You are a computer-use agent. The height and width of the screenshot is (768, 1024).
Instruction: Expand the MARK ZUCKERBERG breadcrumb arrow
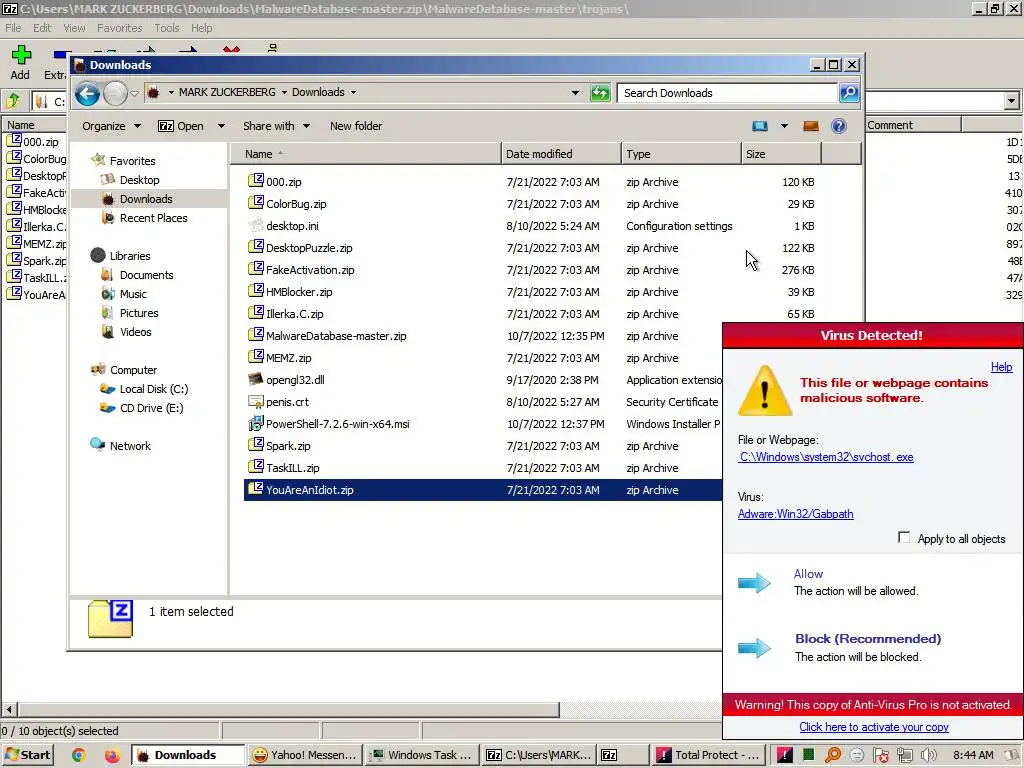point(284,93)
